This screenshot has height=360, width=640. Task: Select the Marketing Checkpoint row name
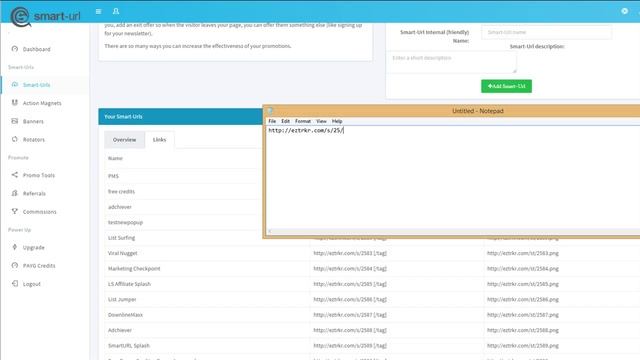tap(134, 269)
